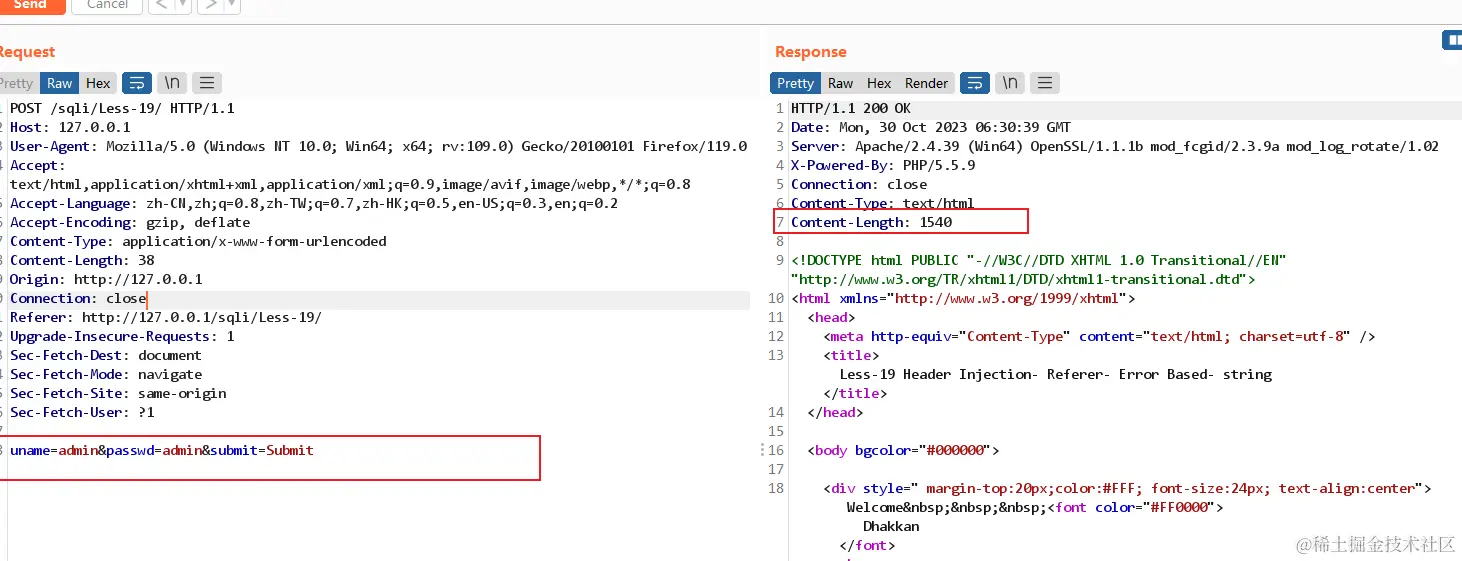Switch Response view to Hex tab
1462x561 pixels.
[x=879, y=83]
